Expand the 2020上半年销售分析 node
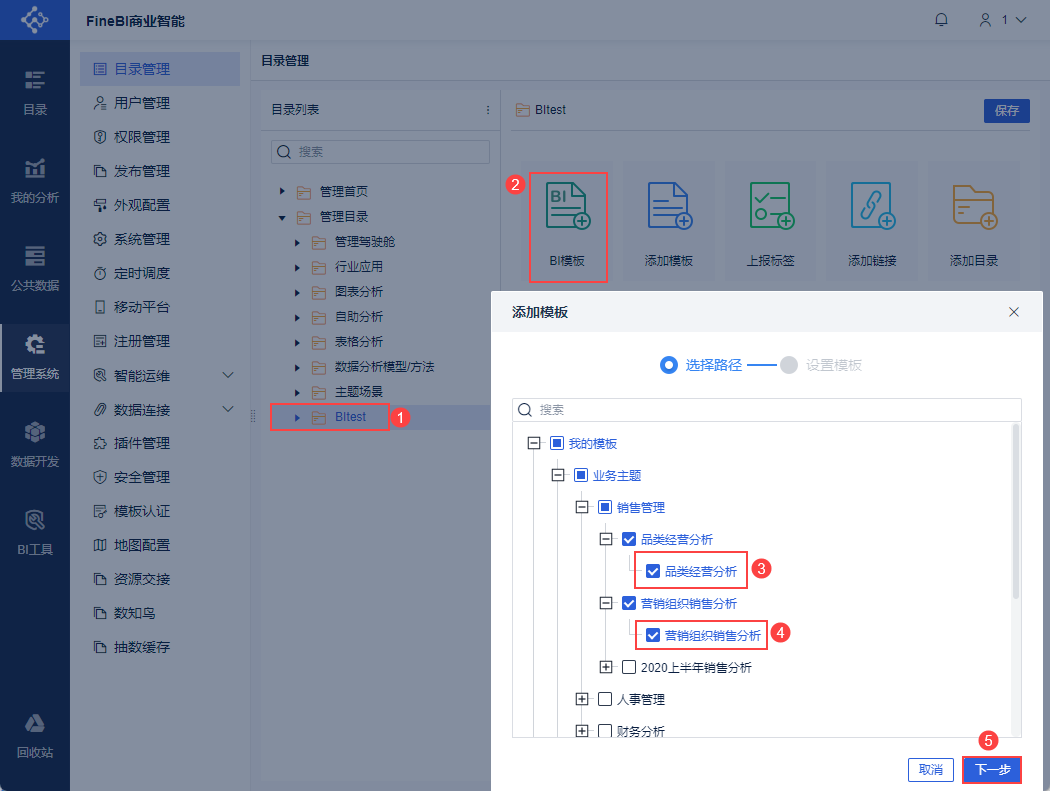Viewport: 1050px width, 791px height. click(x=606, y=667)
